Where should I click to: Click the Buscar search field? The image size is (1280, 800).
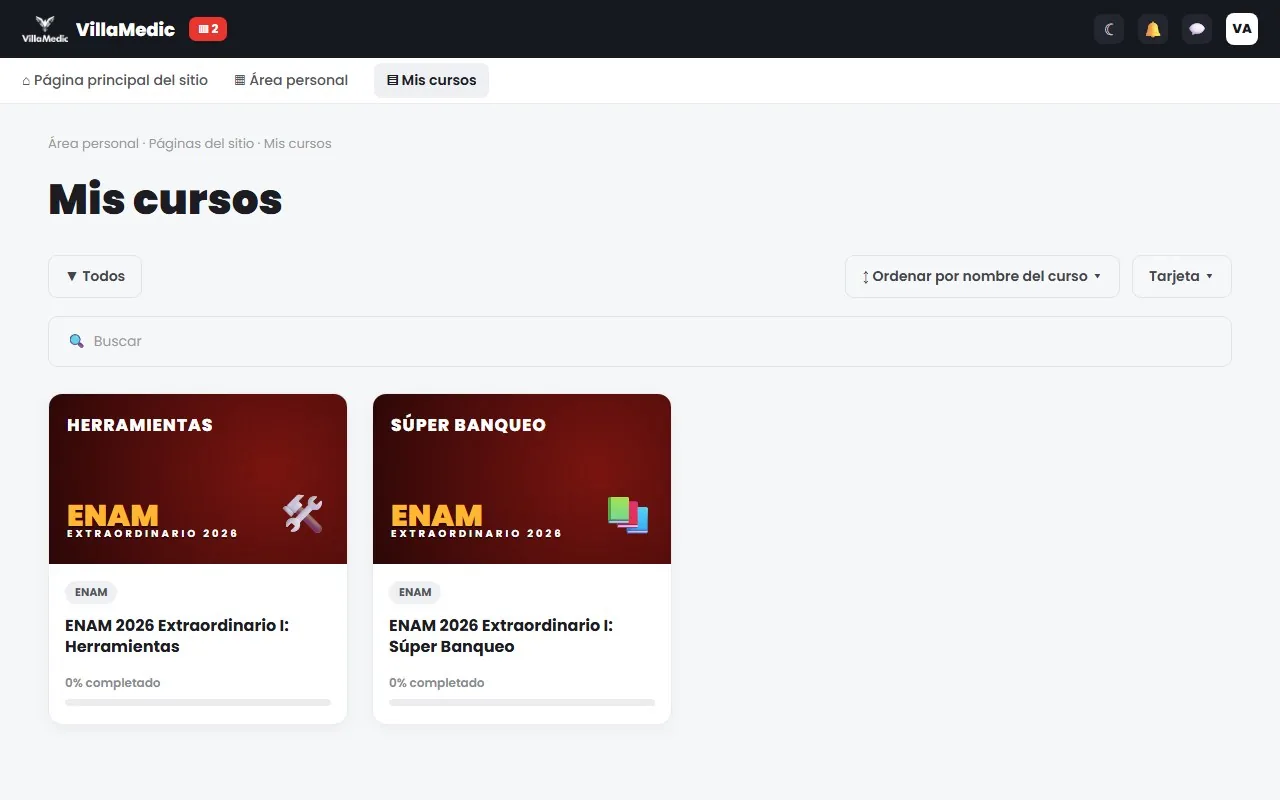click(640, 341)
